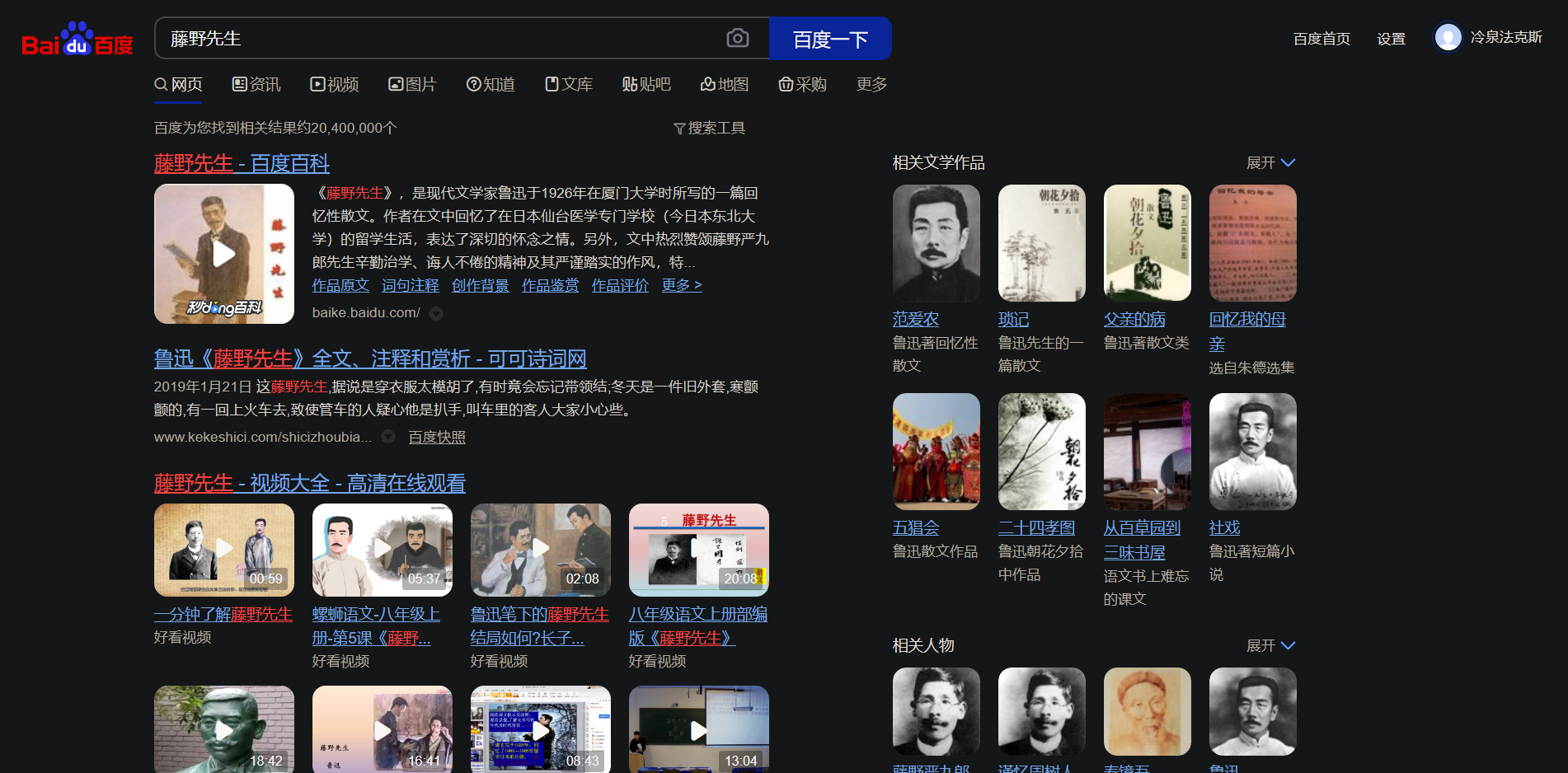
Task: Switch to the 知道 tab
Action: pos(491,85)
